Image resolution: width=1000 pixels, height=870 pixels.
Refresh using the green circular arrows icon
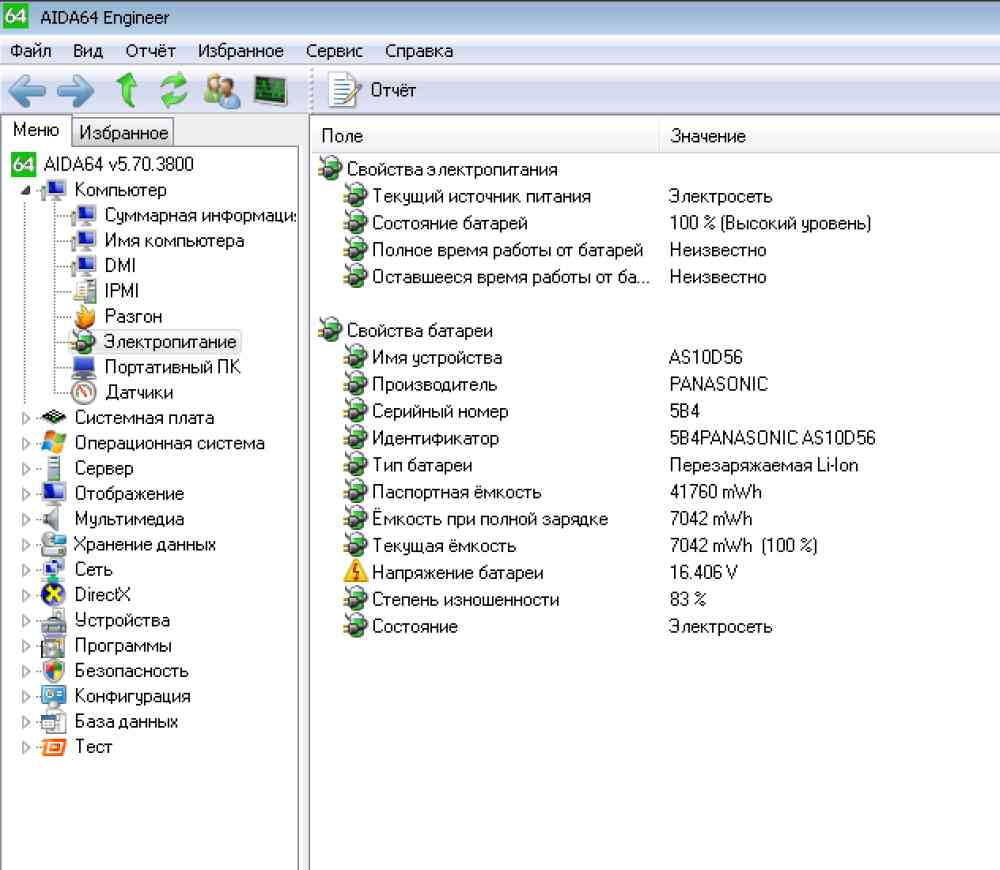[173, 89]
